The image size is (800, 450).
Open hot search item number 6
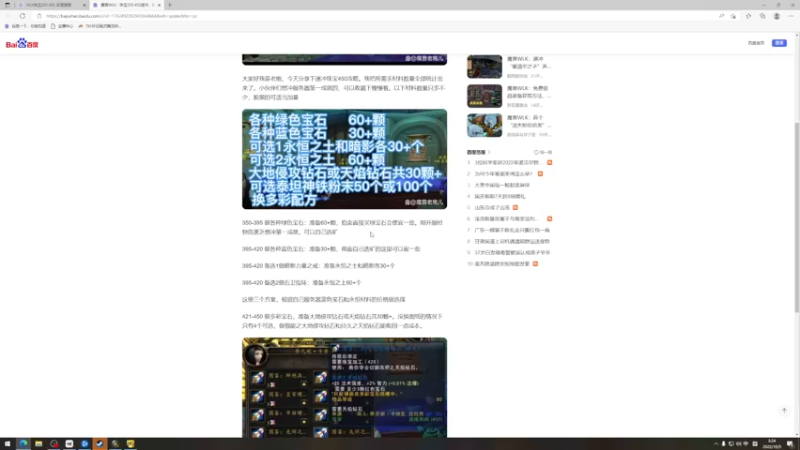[x=507, y=218]
